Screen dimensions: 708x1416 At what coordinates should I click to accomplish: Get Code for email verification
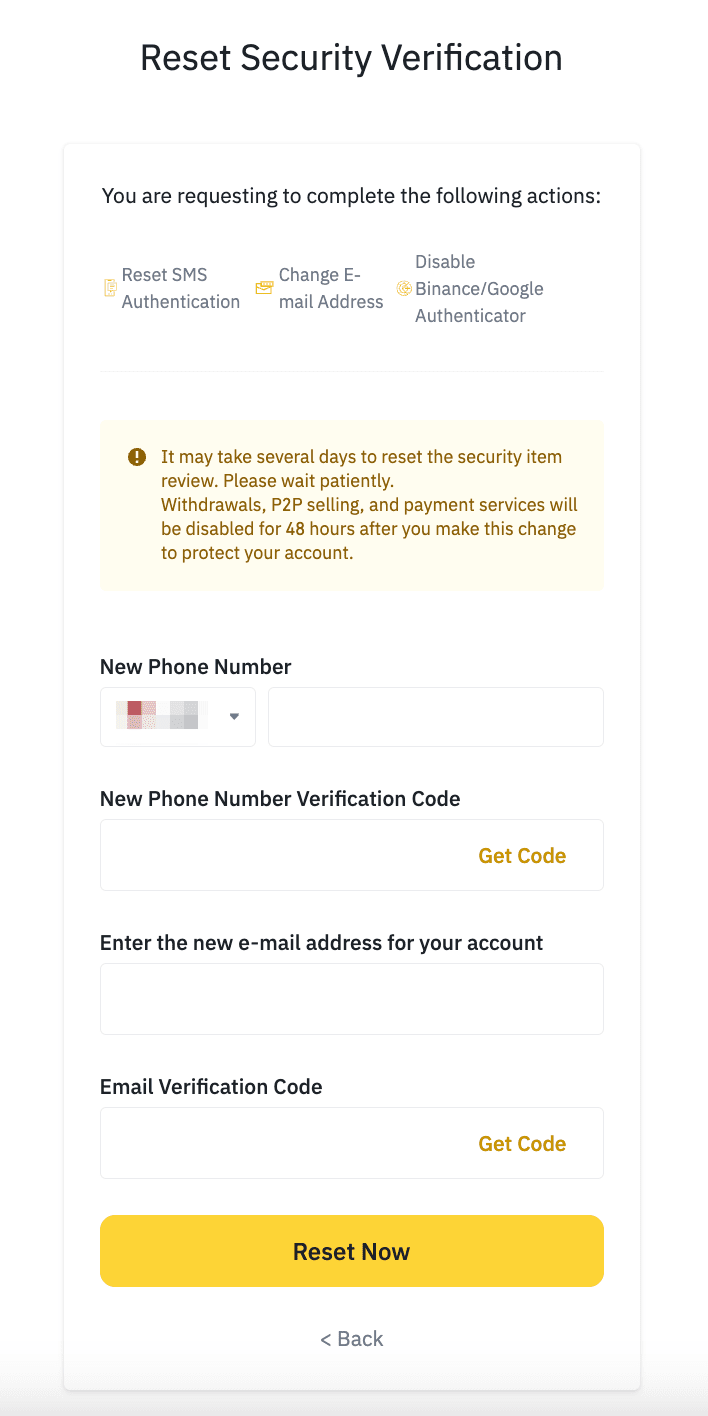tap(522, 1144)
